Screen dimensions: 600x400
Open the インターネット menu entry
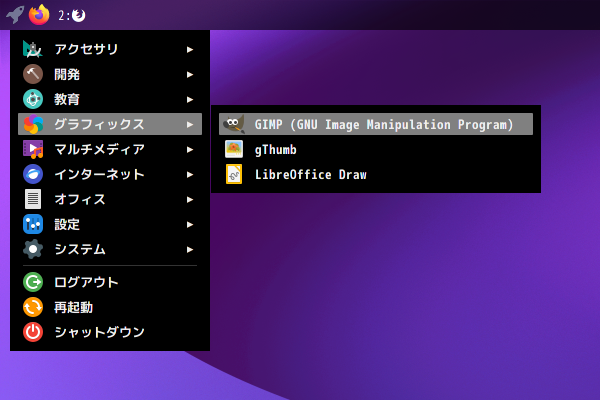110,174
